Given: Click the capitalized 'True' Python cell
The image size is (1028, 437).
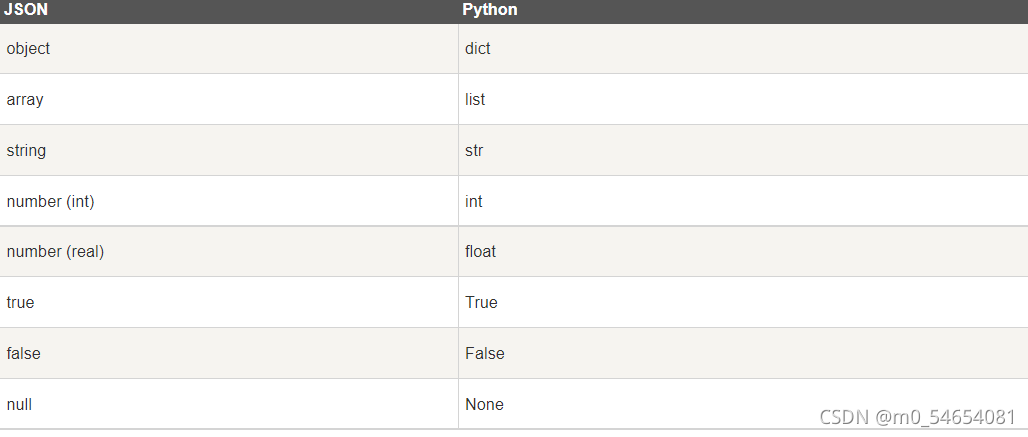Looking at the screenshot, I should 481,302.
